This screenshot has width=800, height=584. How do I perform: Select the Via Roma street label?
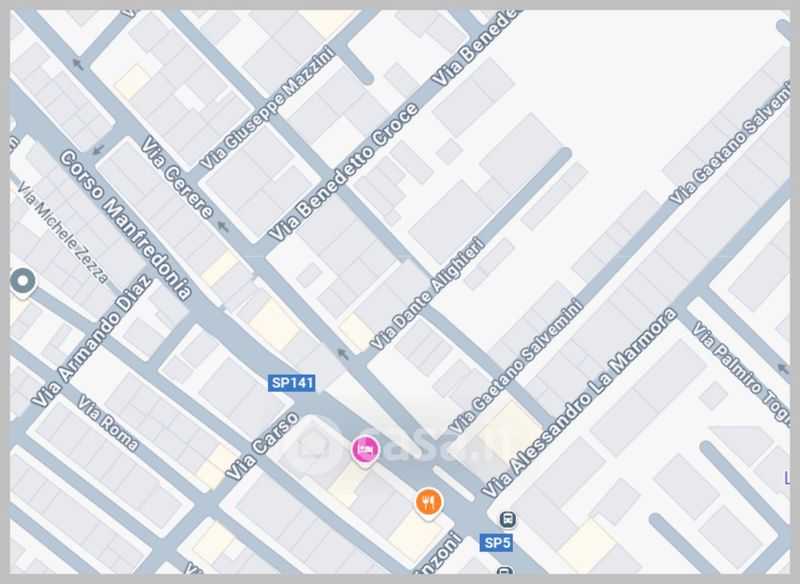108,423
